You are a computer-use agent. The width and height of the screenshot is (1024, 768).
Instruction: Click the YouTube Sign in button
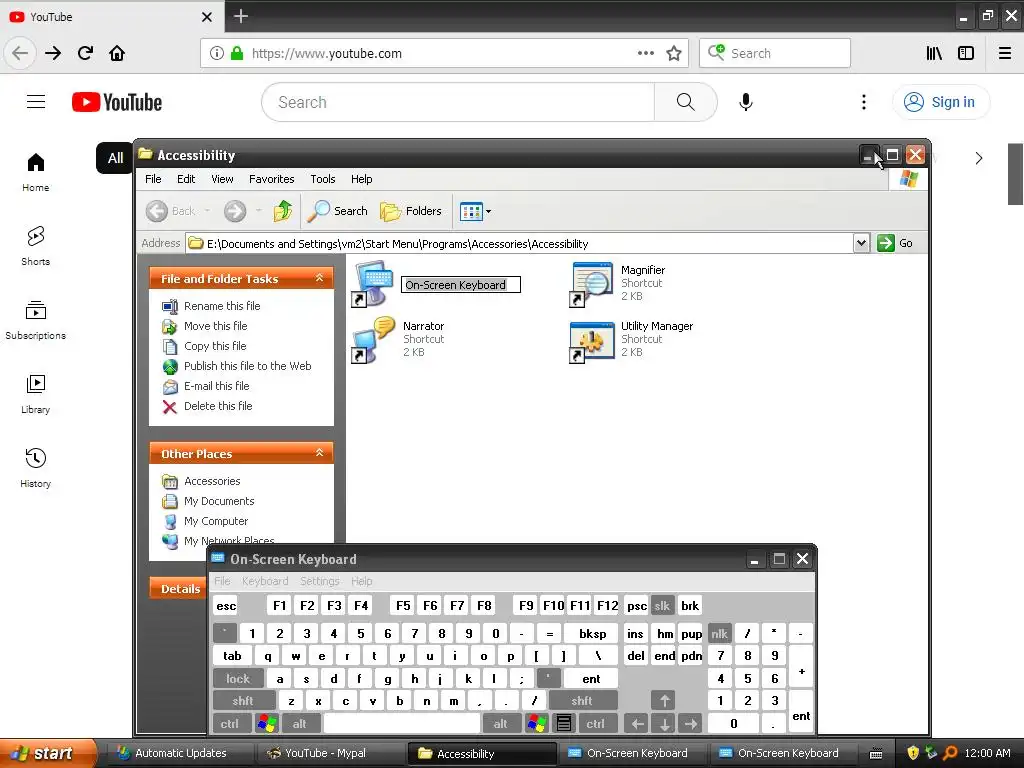940,102
